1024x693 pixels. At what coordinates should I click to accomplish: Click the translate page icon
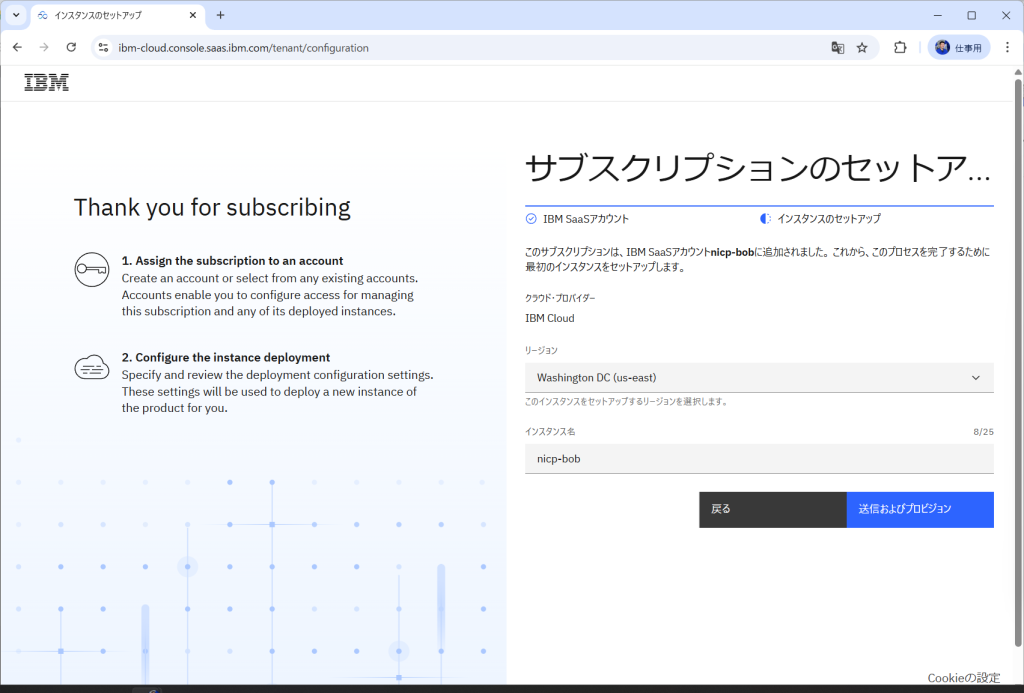pyautogui.click(x=837, y=48)
